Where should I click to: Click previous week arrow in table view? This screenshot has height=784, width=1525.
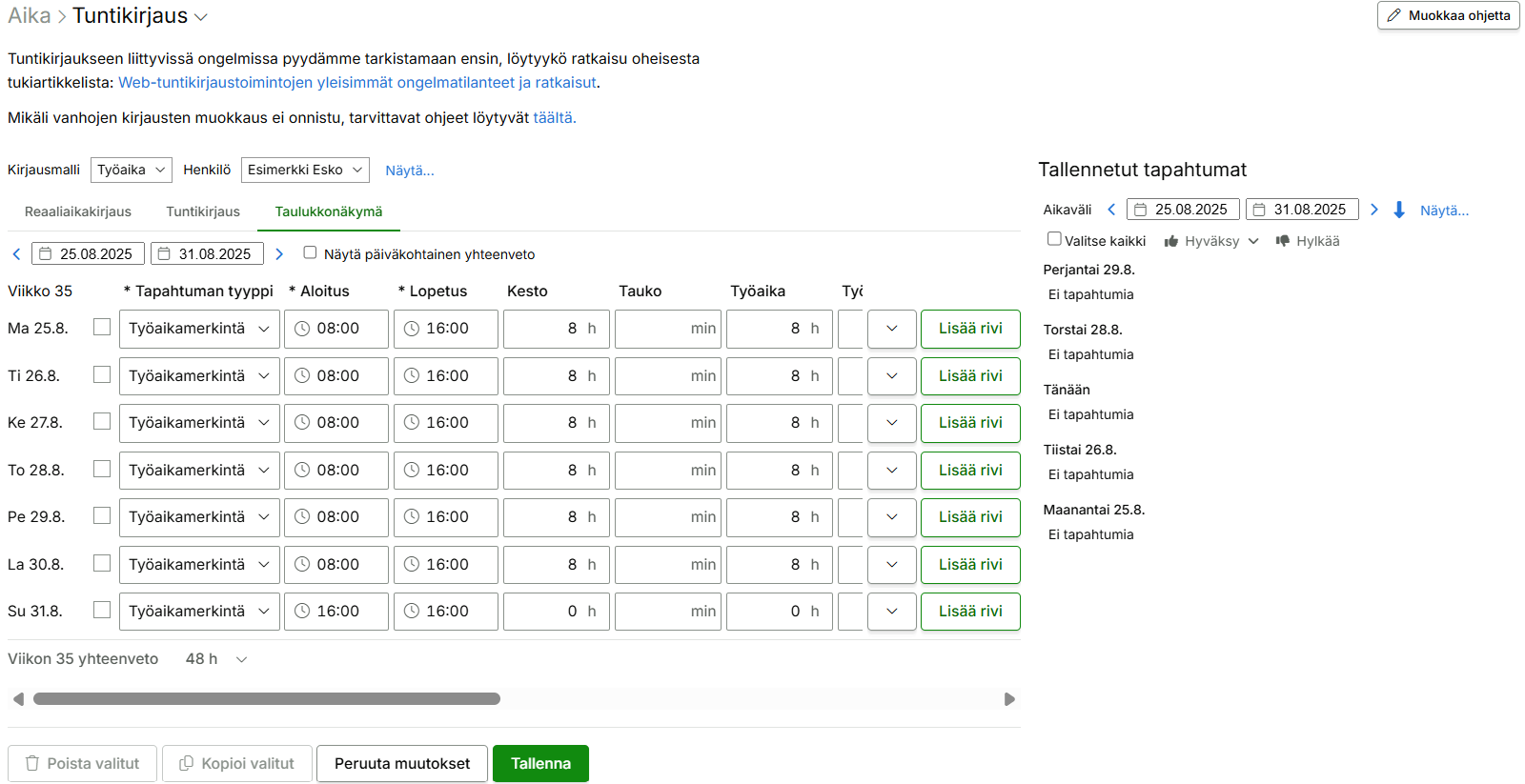click(16, 254)
